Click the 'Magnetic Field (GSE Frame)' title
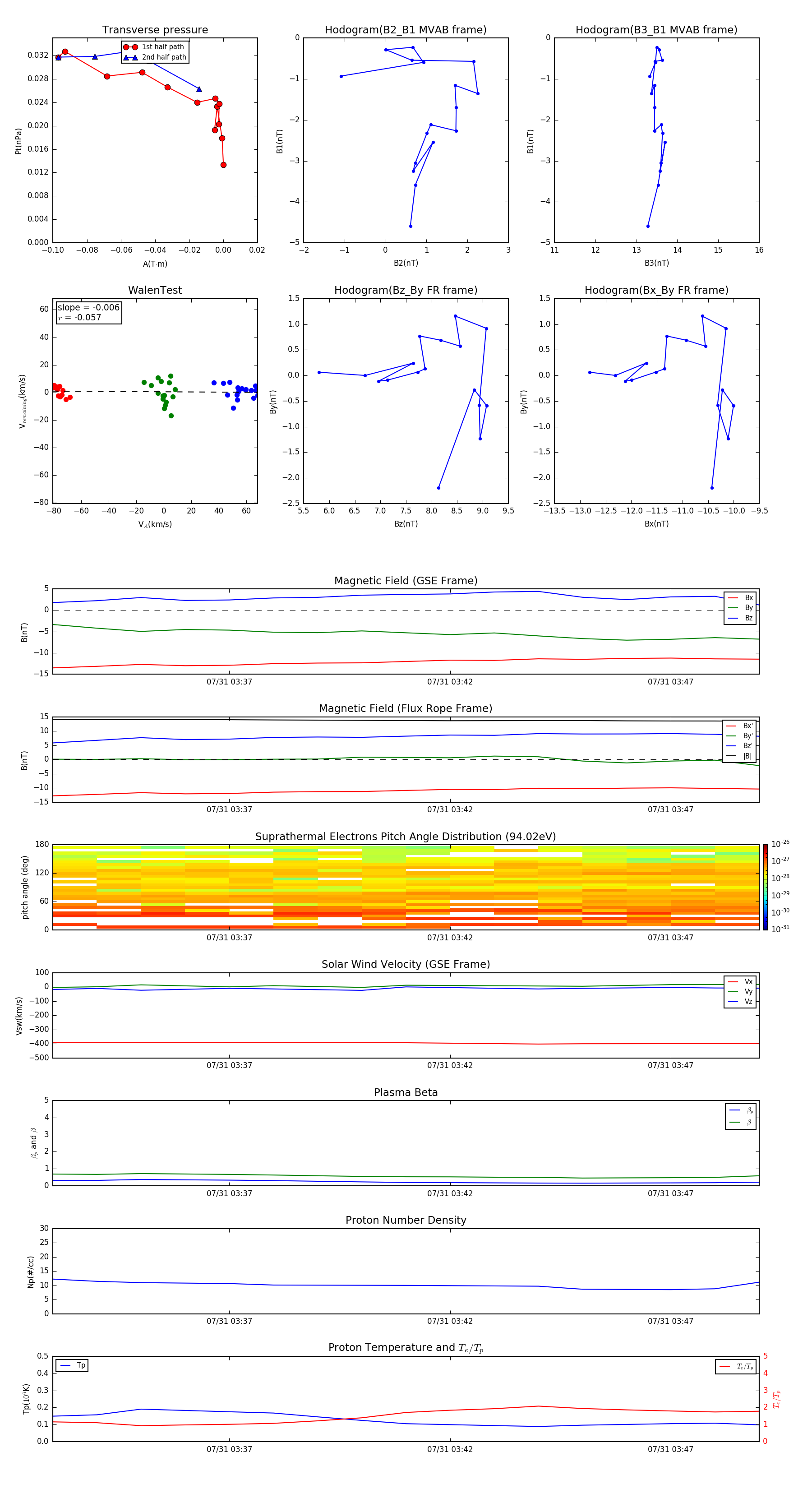The height and width of the screenshot is (1489, 812). point(406,580)
